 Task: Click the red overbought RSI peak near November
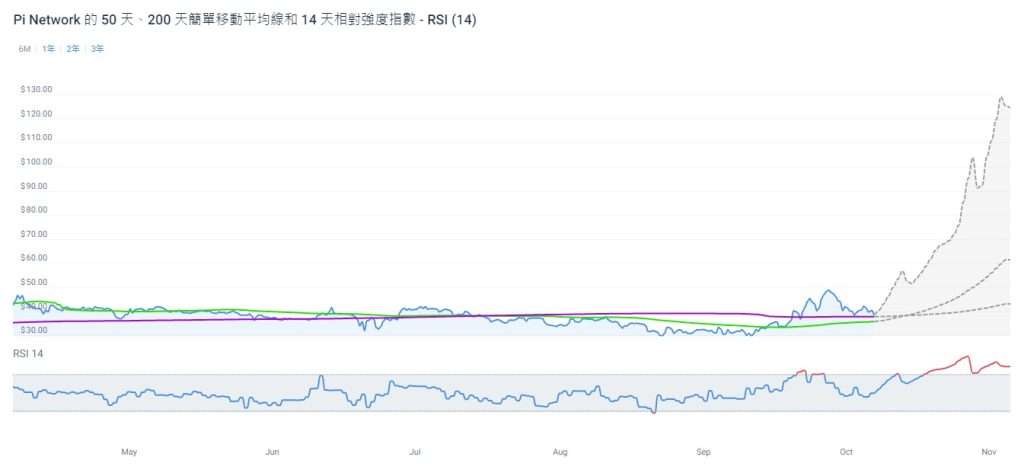966,357
